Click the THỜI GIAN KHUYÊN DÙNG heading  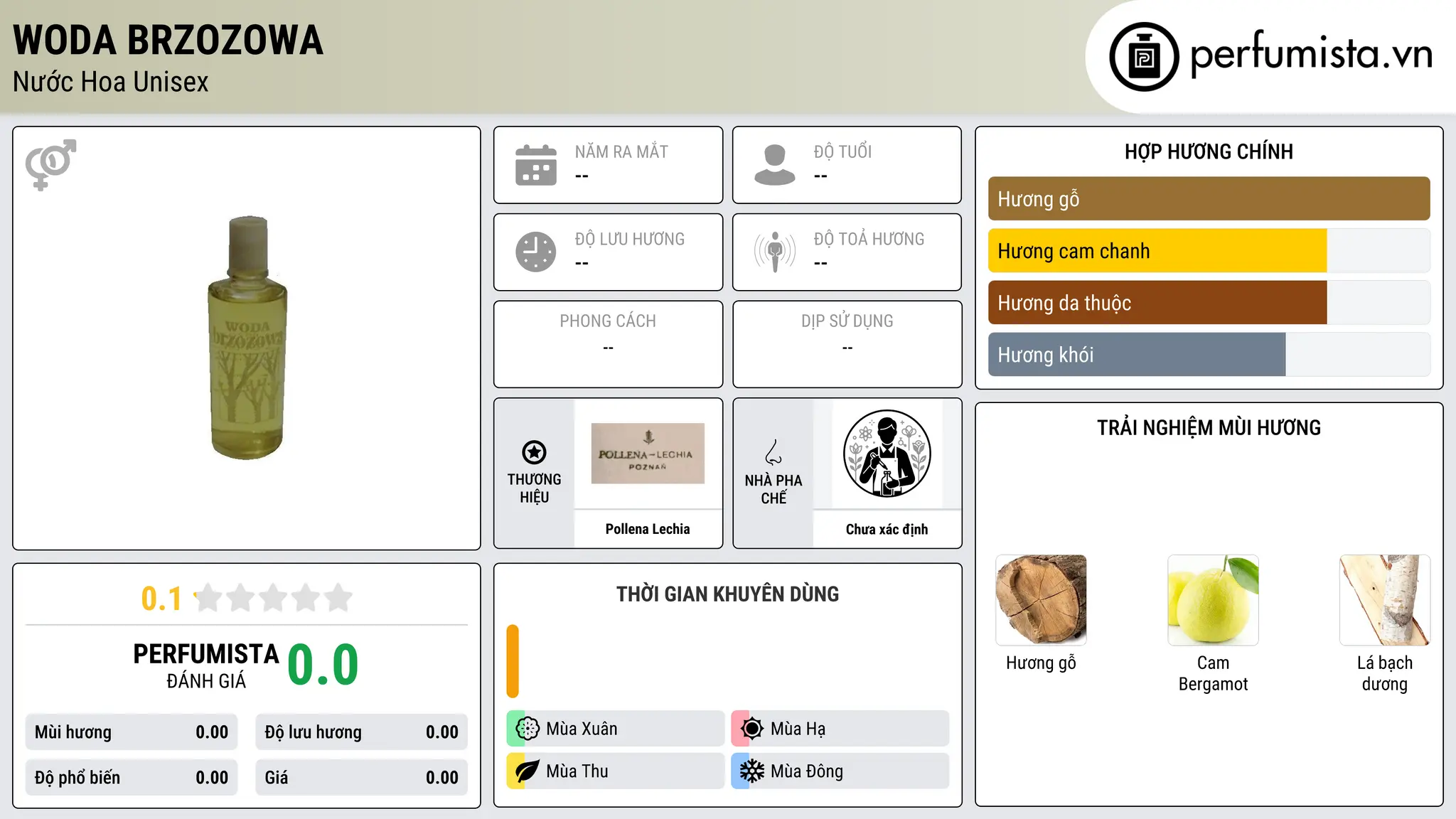coord(727,594)
